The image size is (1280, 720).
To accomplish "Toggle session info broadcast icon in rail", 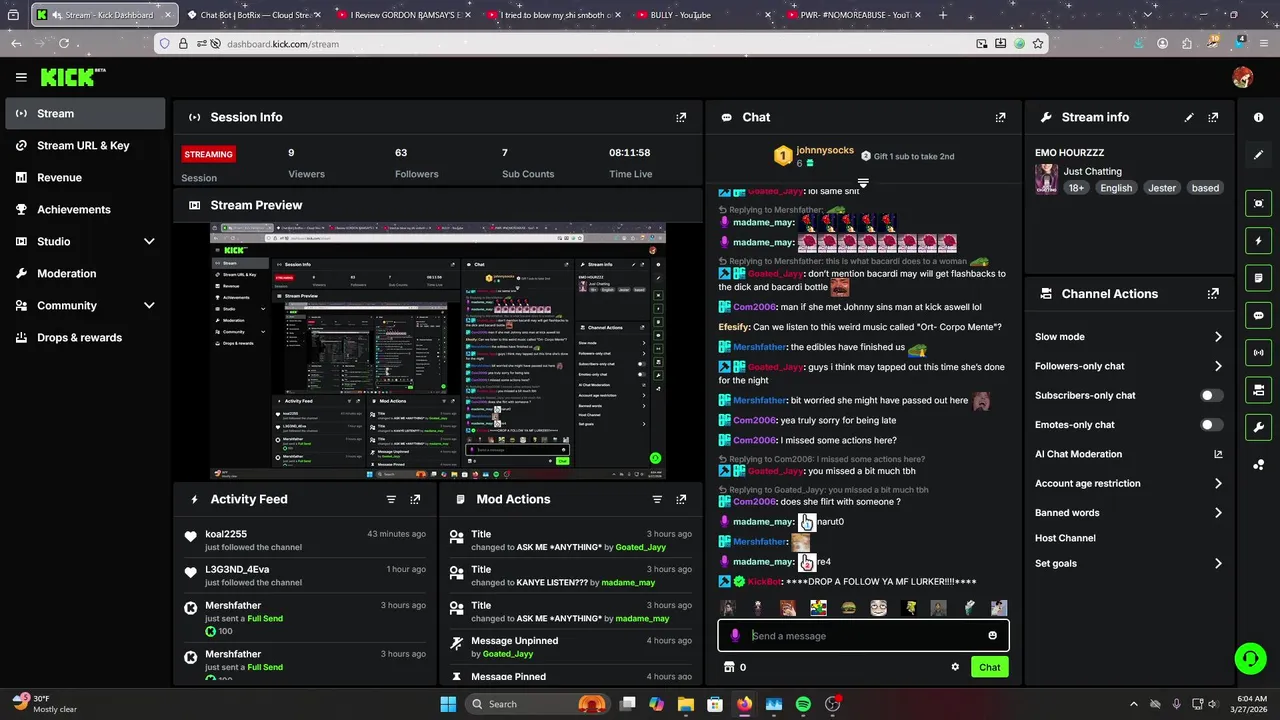I will pyautogui.click(x=1258, y=352).
